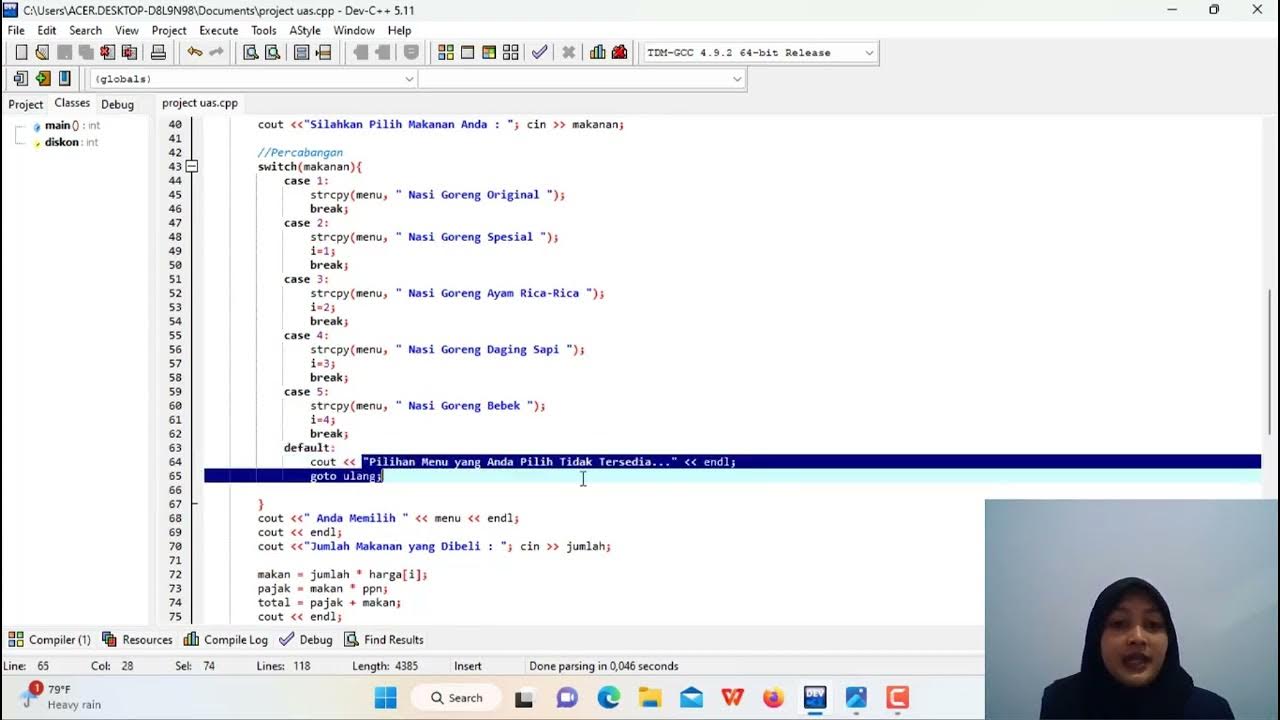Click the Redo arrow icon
The height and width of the screenshot is (720, 1280).
(x=216, y=52)
